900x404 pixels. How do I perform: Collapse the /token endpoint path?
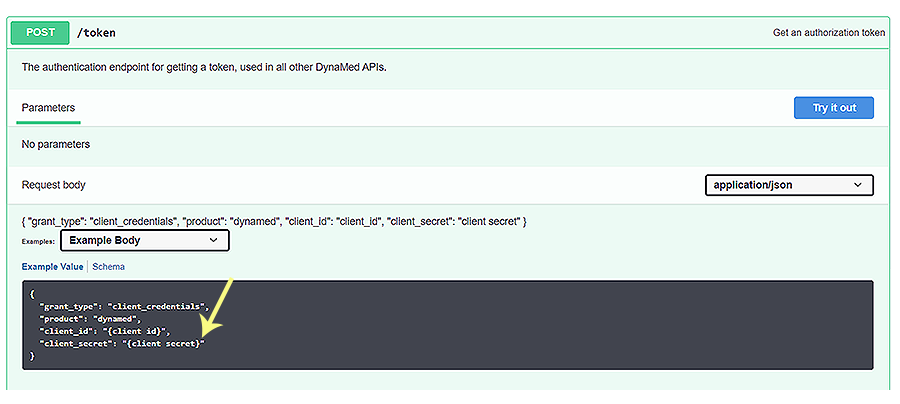pos(97,32)
